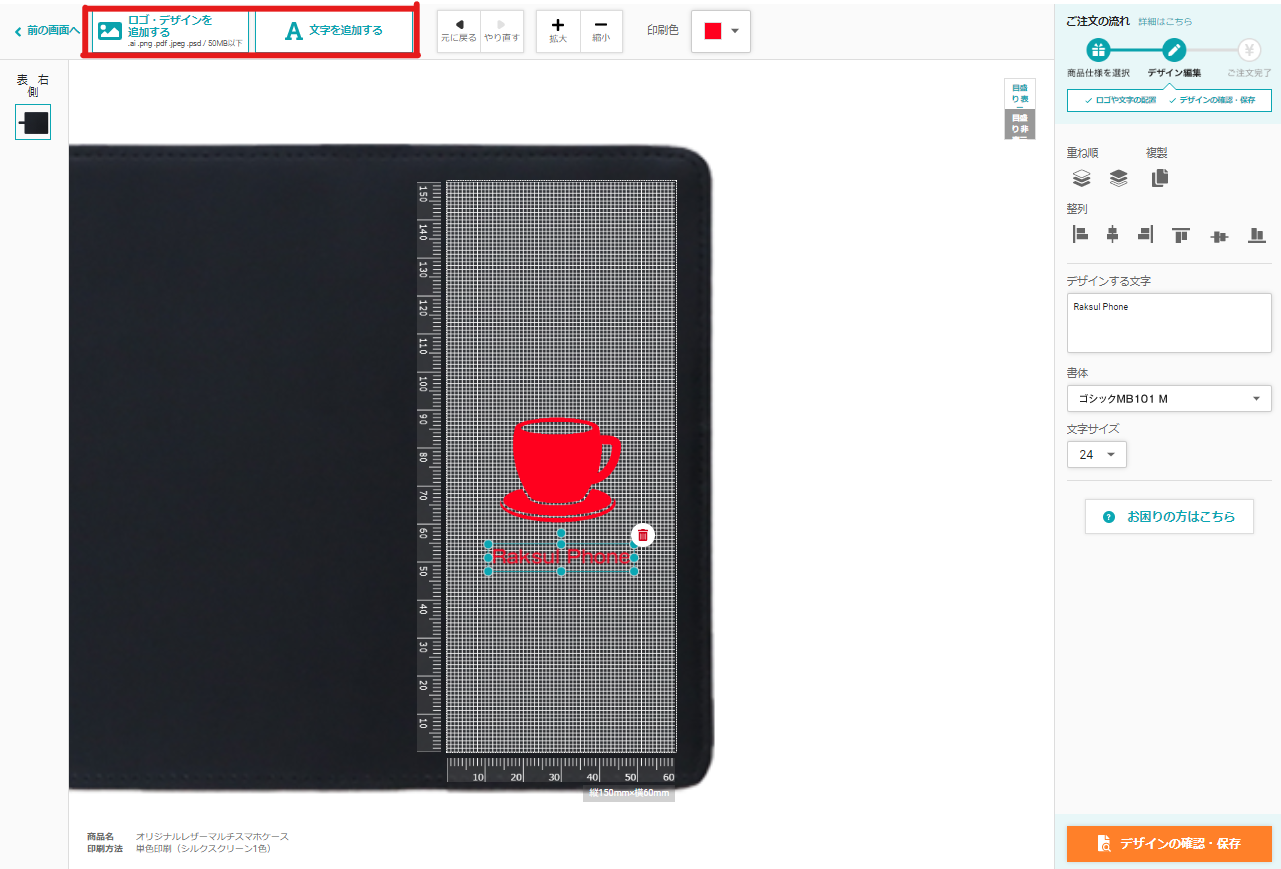This screenshot has height=869, width=1281.
Task: Click 単色印刷（シルクスクリーン1色） text
Action: pos(203,849)
